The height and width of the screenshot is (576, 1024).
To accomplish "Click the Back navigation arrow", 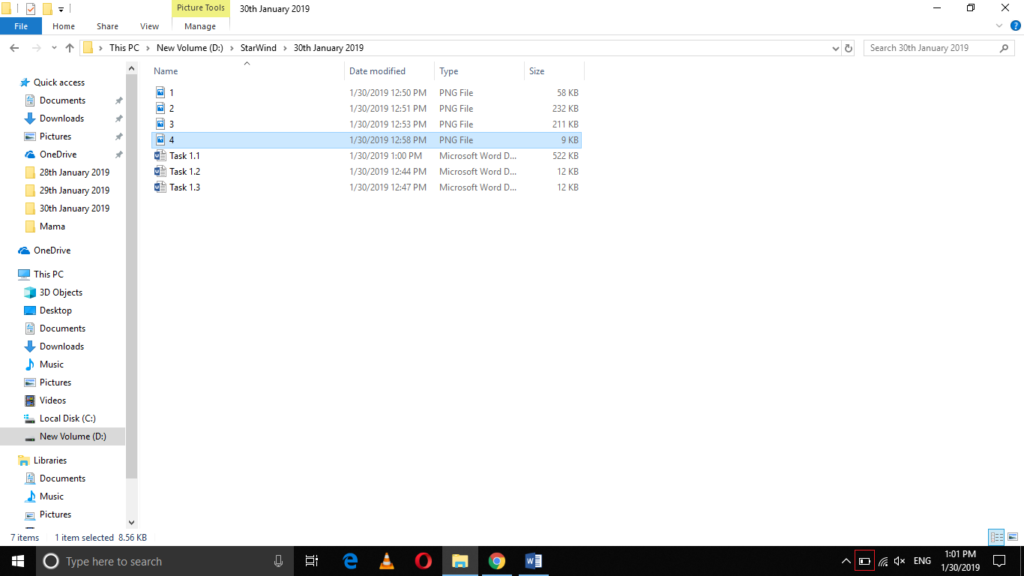I will point(14,48).
